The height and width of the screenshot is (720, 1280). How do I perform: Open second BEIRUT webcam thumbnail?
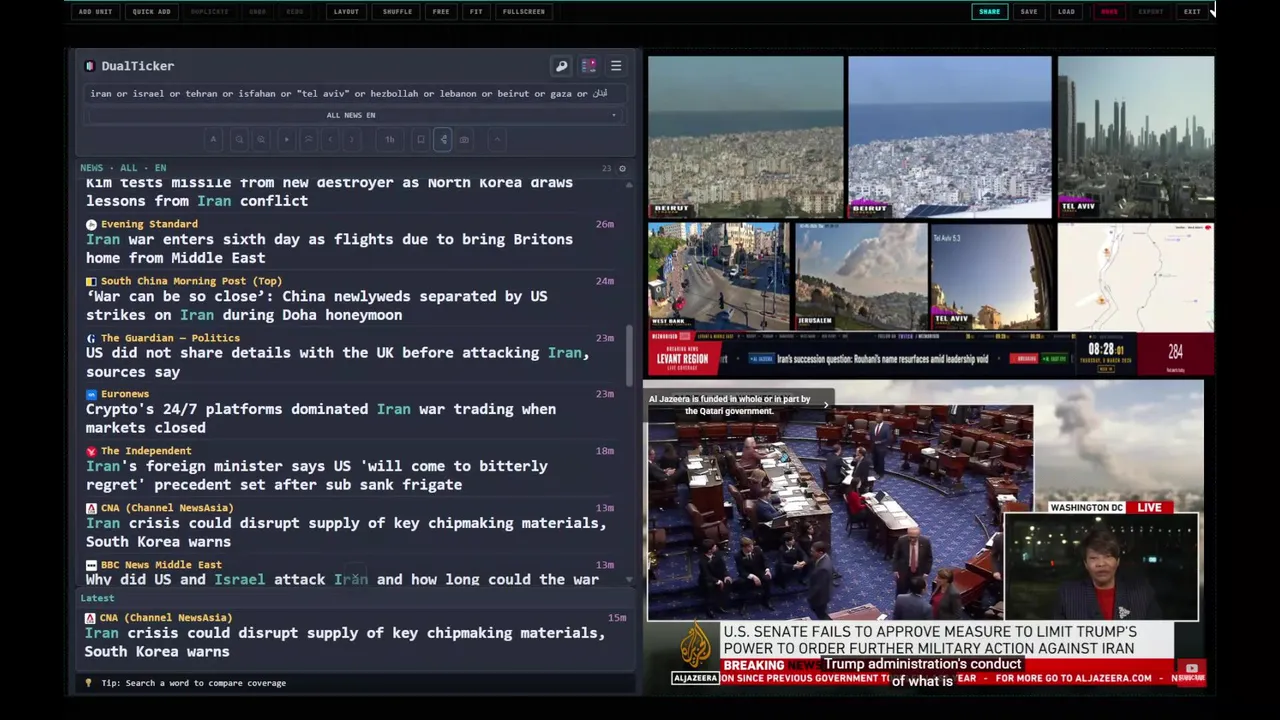(x=949, y=137)
